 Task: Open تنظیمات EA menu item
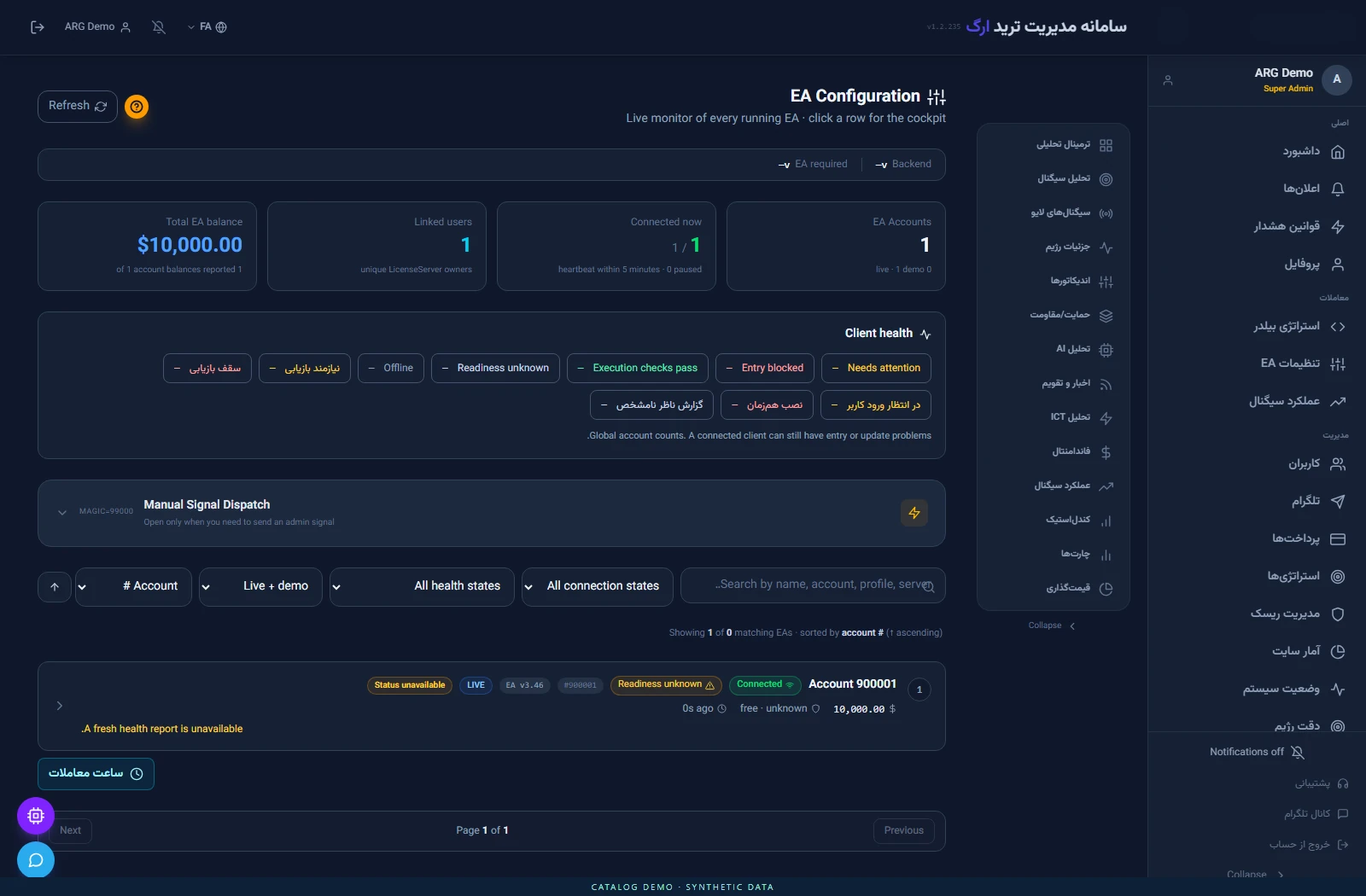tap(1302, 364)
